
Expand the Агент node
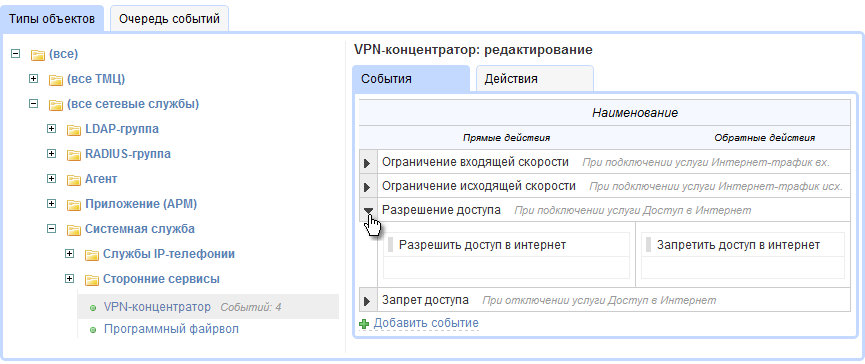[x=52, y=179]
